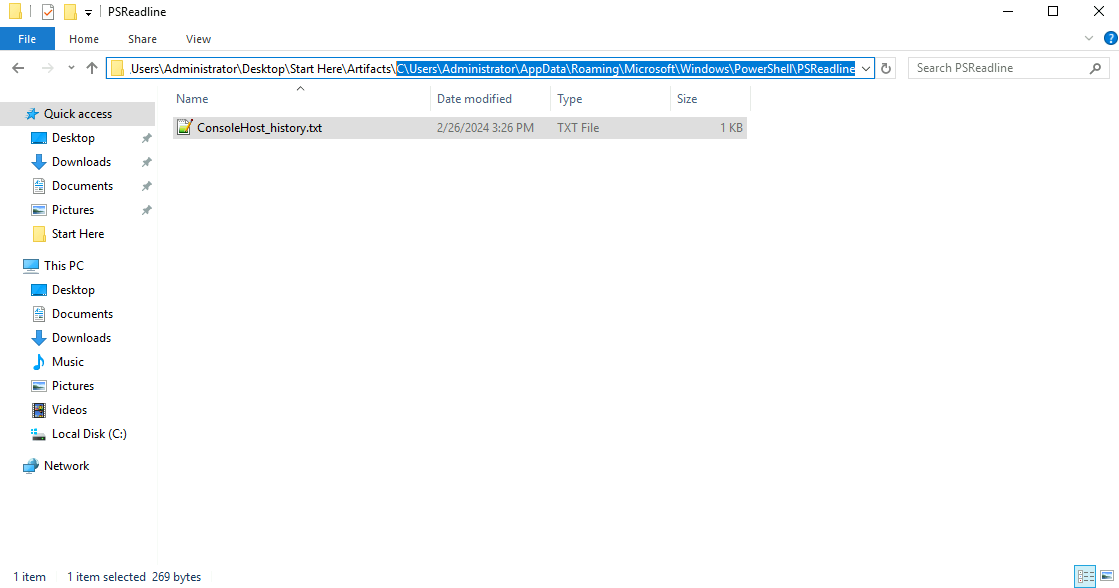The height and width of the screenshot is (588, 1119).
Task: Click the Local Disk drive icon
Action: (39, 434)
